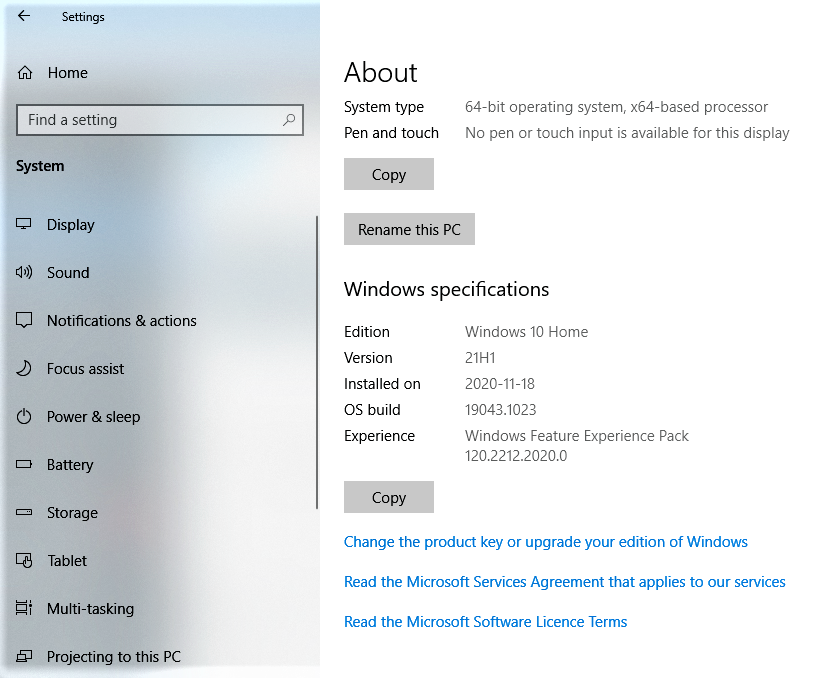This screenshot has width=821, height=678.
Task: Click the Sound speaker icon
Action: tap(24, 272)
